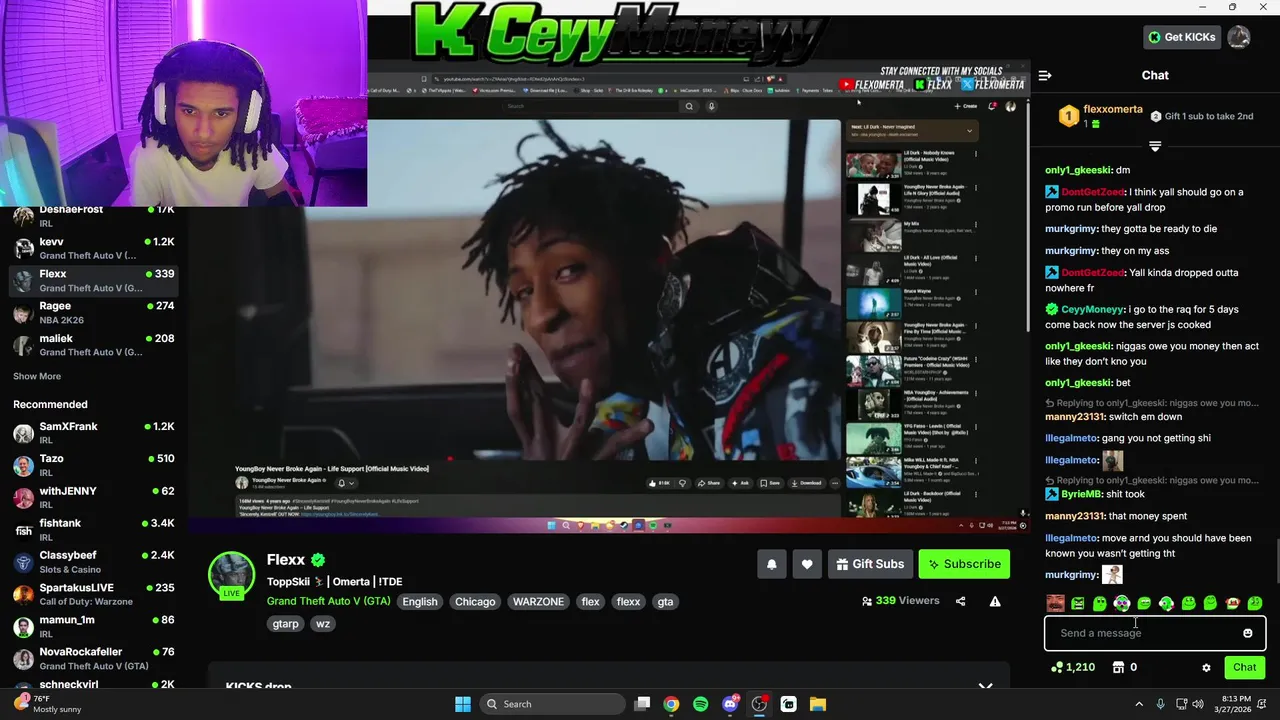The width and height of the screenshot is (1280, 720).
Task: Show More followed channels
Action: tap(37, 376)
